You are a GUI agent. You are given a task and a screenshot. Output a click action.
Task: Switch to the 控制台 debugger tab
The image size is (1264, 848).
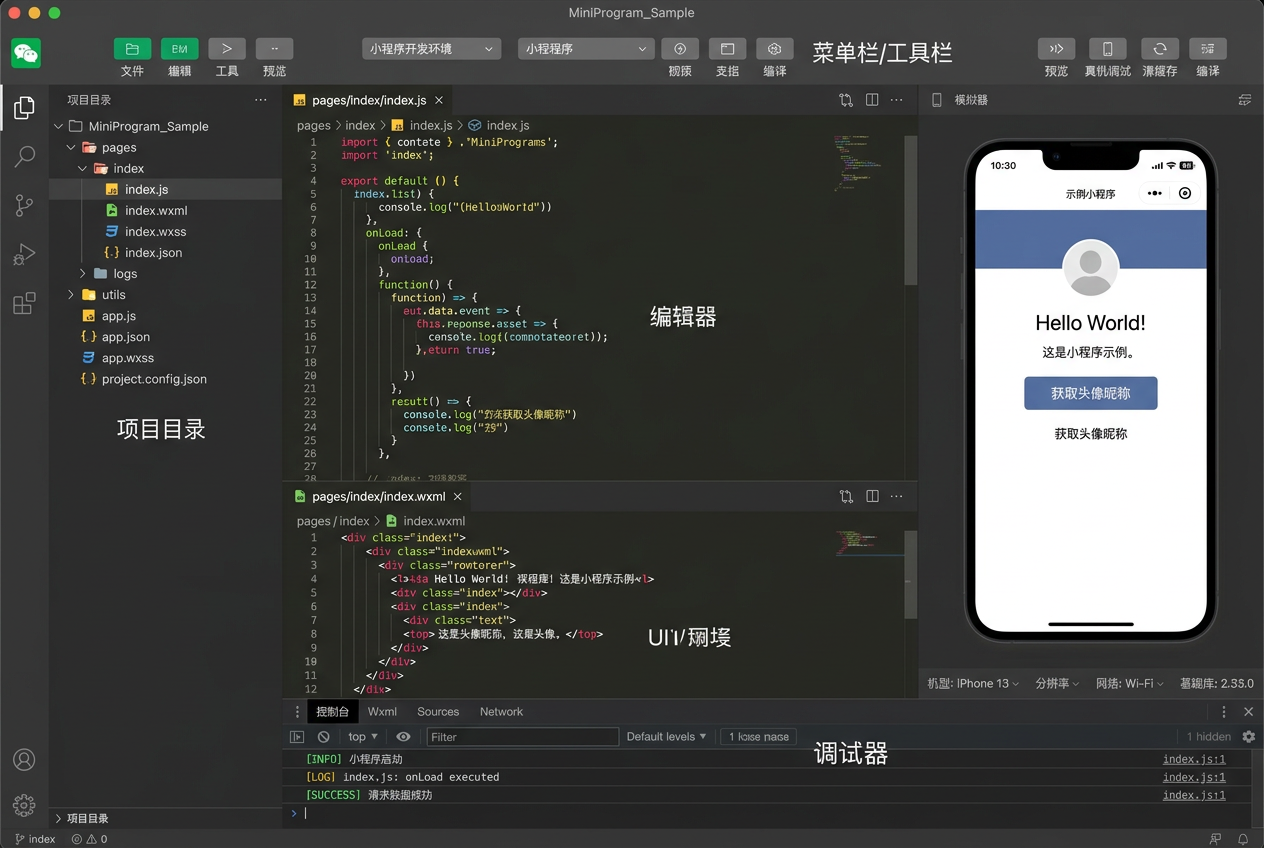click(x=332, y=712)
